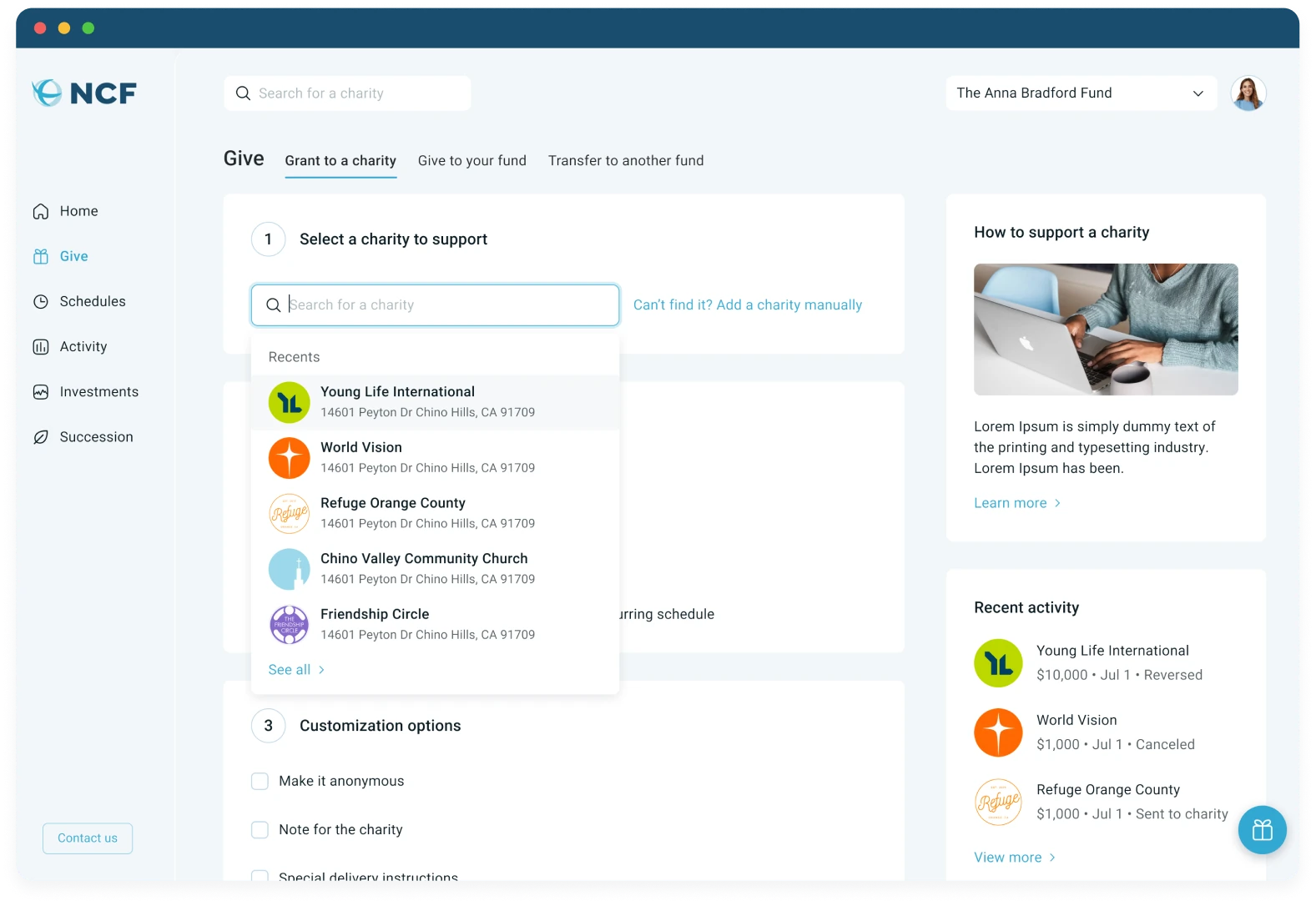Click Refuge Orange County logo in Recents

289,513
